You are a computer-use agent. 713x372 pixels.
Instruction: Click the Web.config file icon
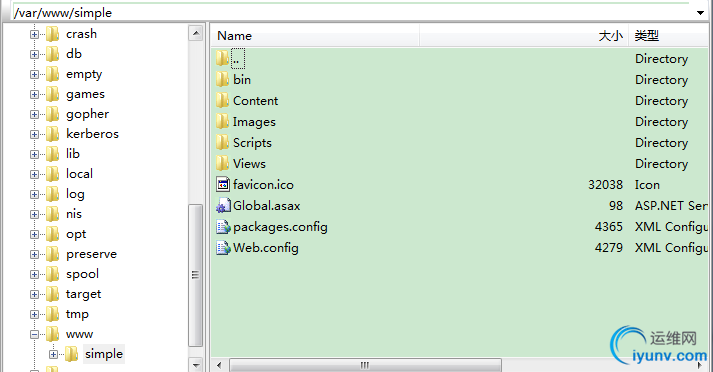(223, 247)
